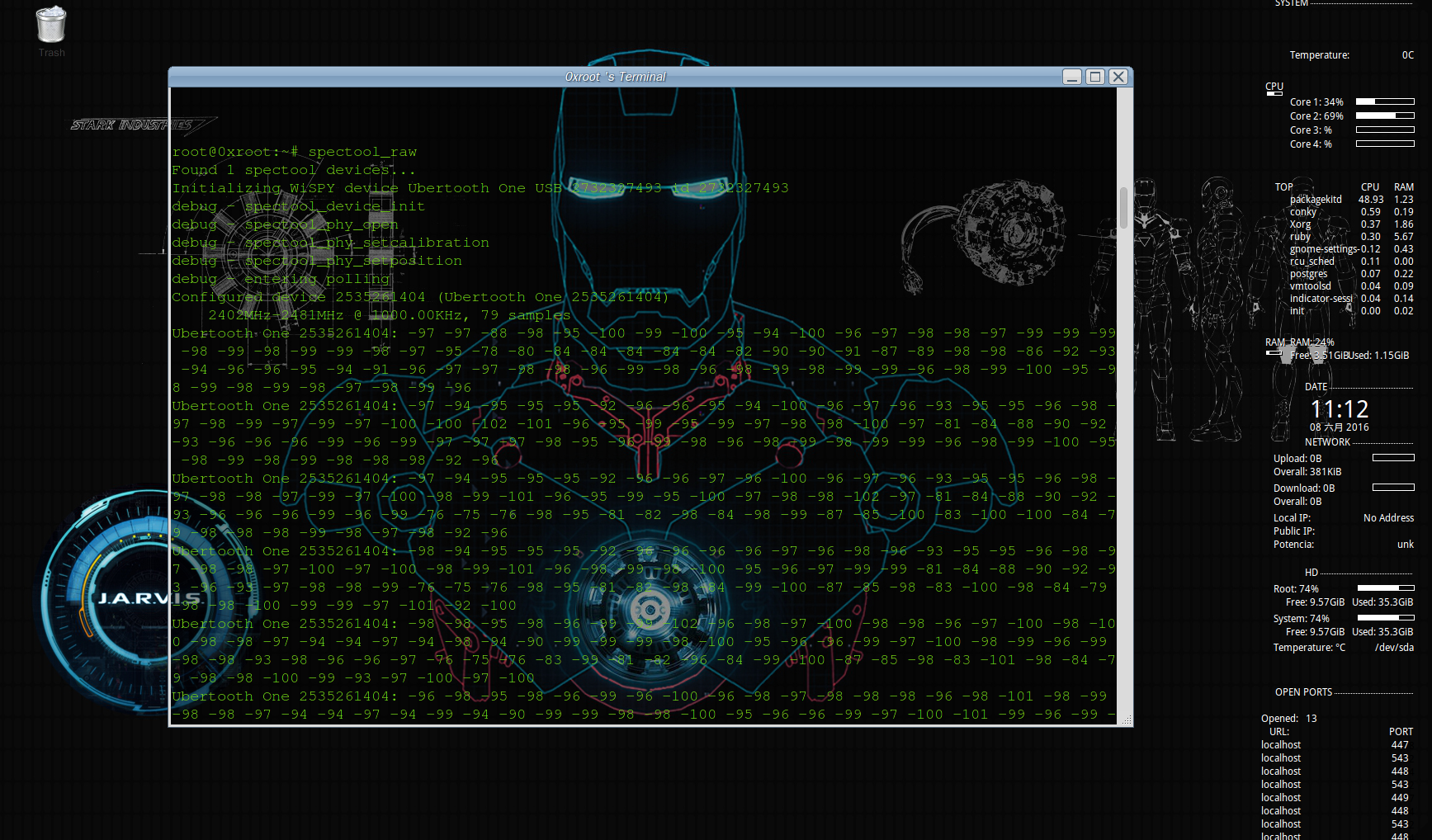
Task: Click the 'Root: 74%' label
Action: point(1296,589)
